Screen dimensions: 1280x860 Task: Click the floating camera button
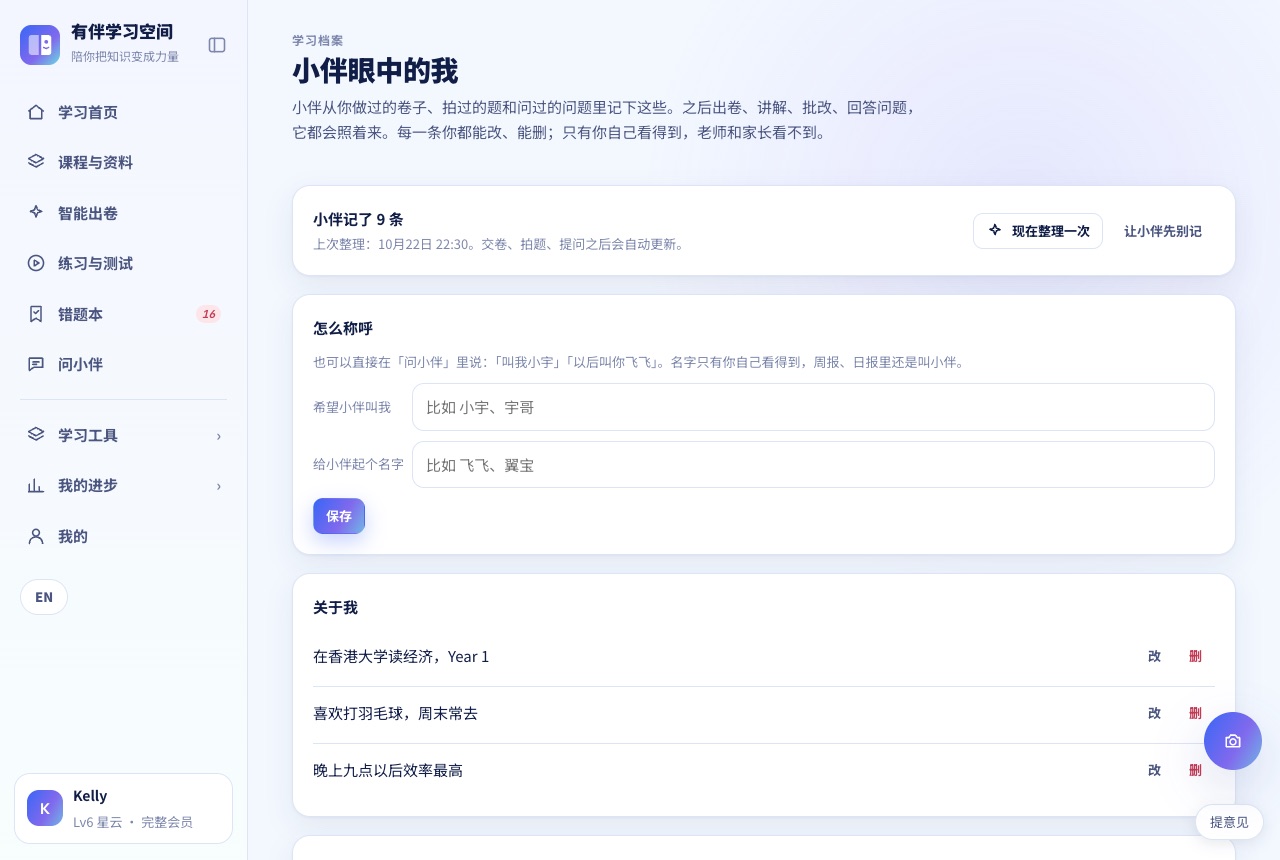pyautogui.click(x=1233, y=741)
